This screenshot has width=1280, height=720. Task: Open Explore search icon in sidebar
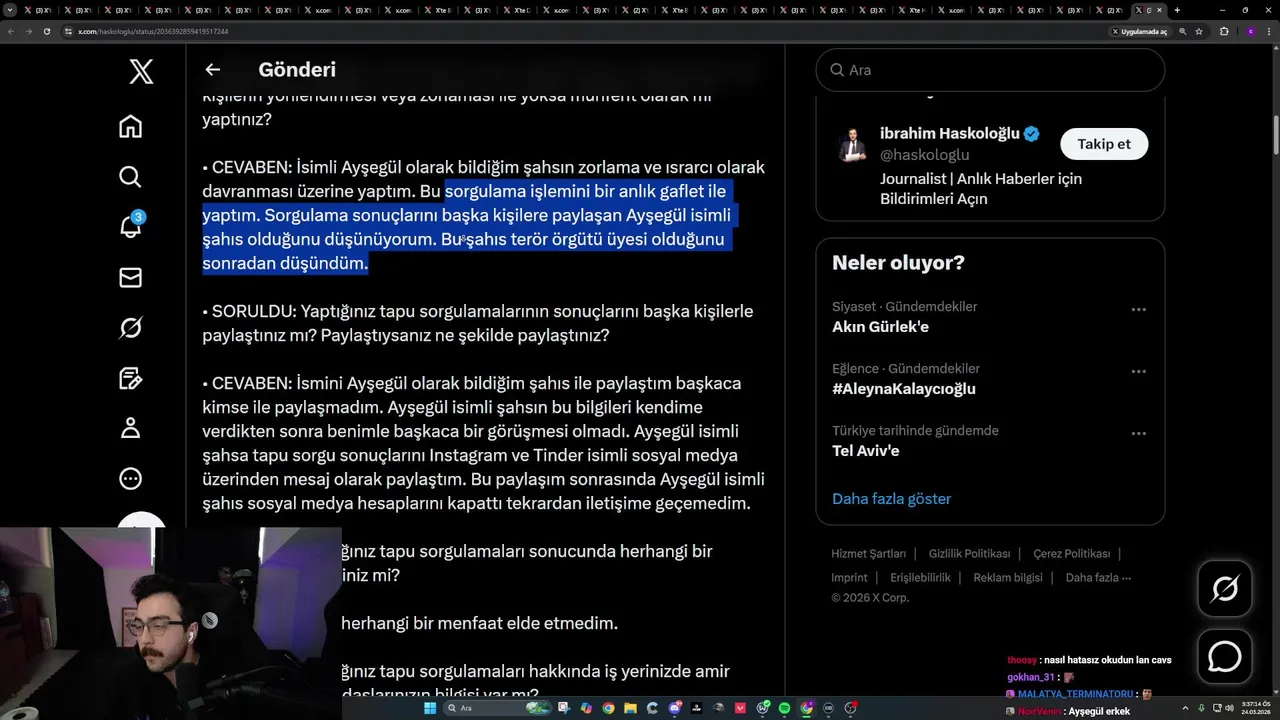point(130,177)
